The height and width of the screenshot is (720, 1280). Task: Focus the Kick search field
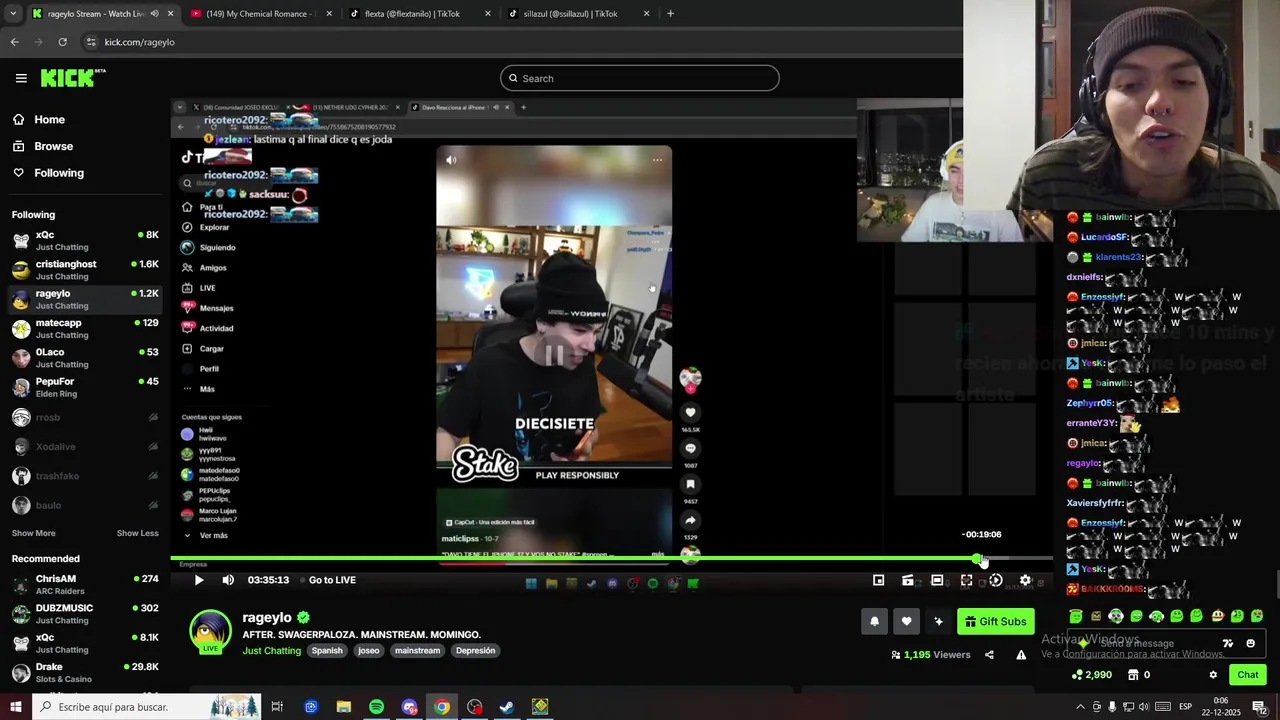pyautogui.click(x=640, y=78)
